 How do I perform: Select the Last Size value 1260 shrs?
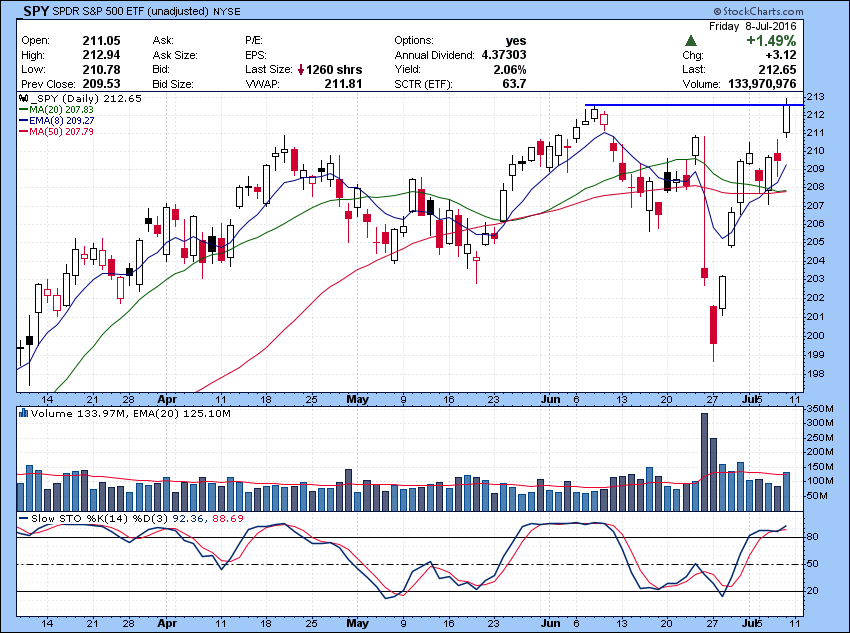click(x=334, y=70)
